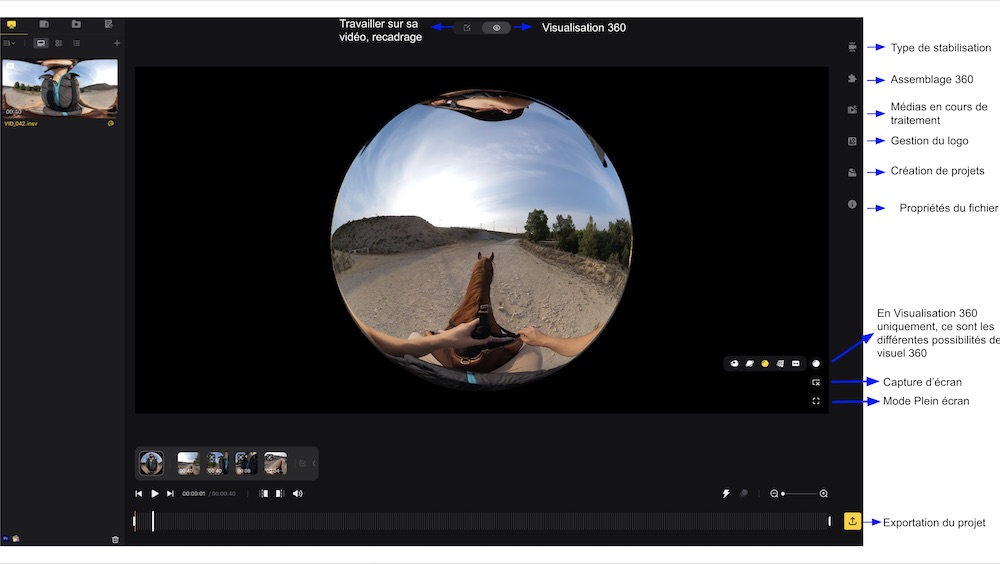The height and width of the screenshot is (564, 1000).
Task: Select the round fisheye clip thumbnail
Action: 152,463
